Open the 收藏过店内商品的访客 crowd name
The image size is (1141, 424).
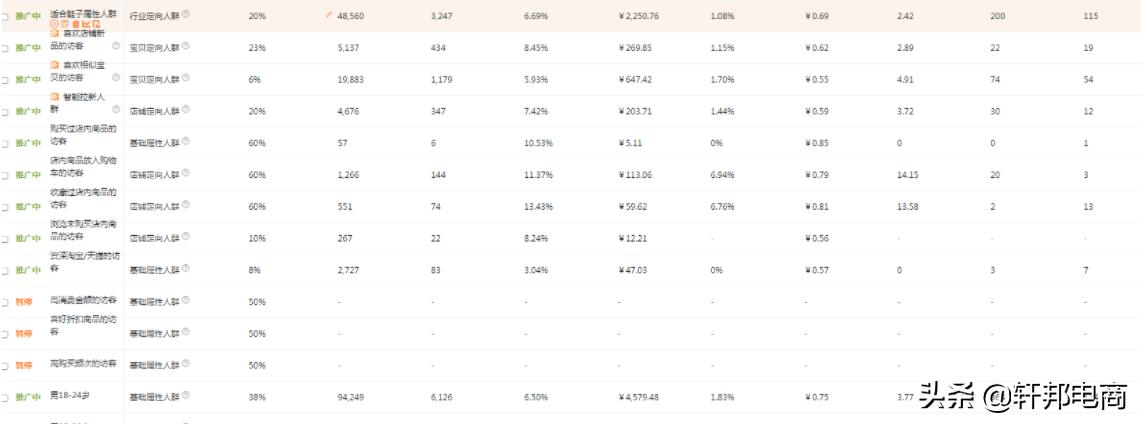coord(83,197)
